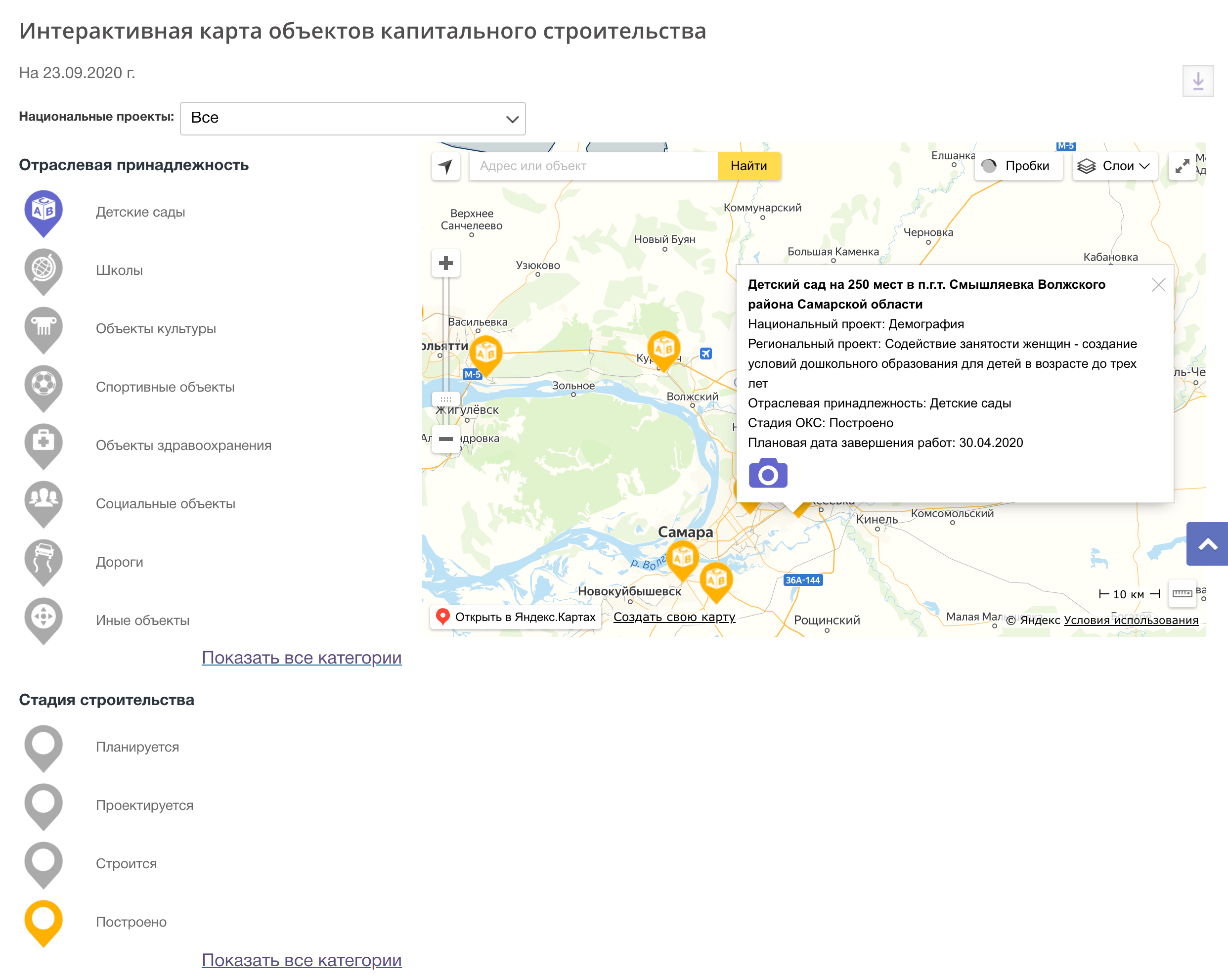The width and height of the screenshot is (1228, 980).
Task: Focus the Адрес или объект search field
Action: pyautogui.click(x=592, y=166)
